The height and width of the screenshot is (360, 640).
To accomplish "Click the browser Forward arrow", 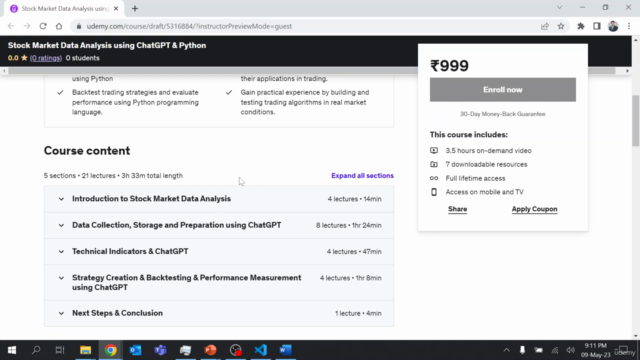I will [27, 26].
